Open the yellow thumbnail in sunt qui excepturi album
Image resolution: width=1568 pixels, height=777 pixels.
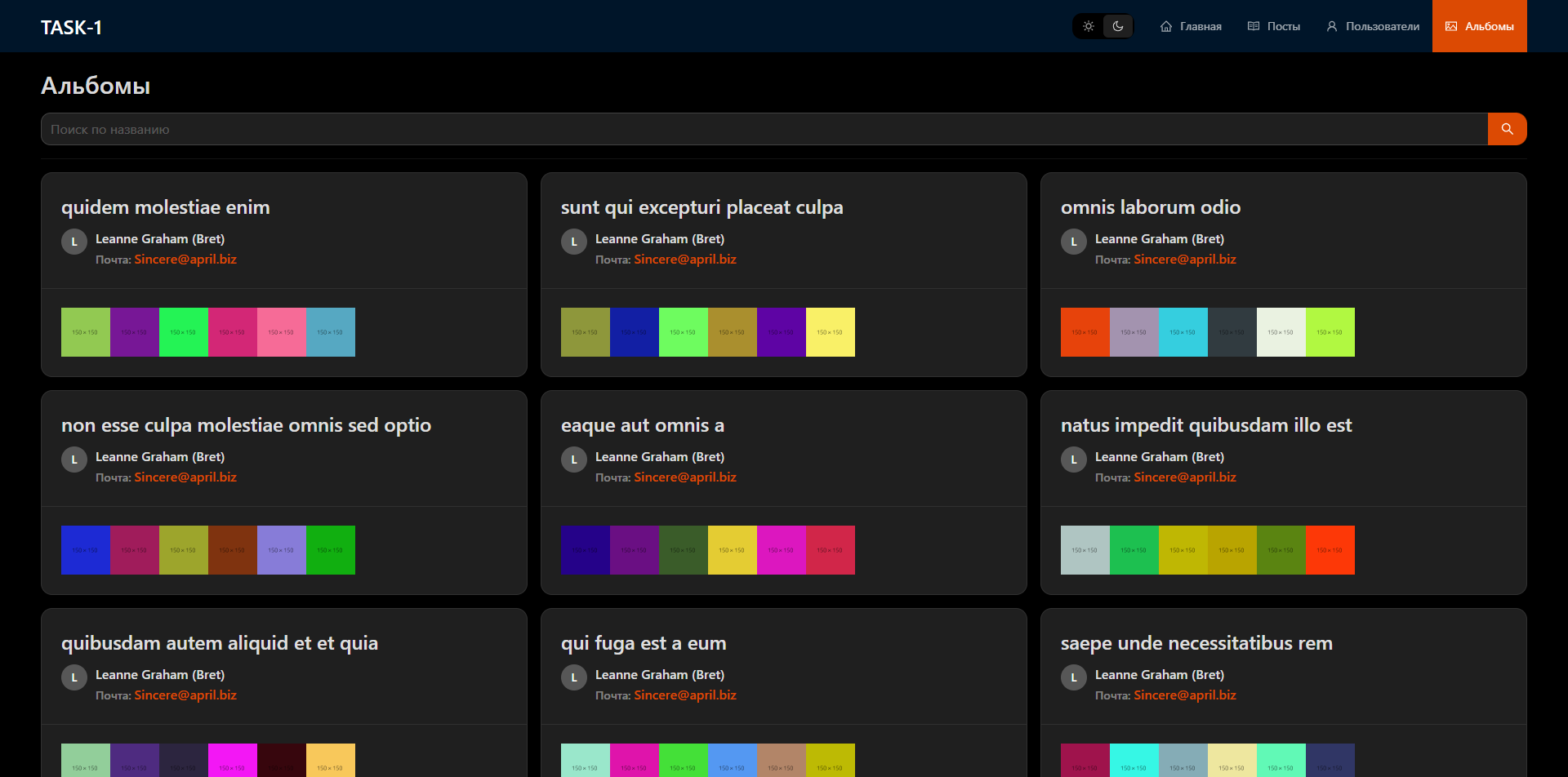pos(831,332)
